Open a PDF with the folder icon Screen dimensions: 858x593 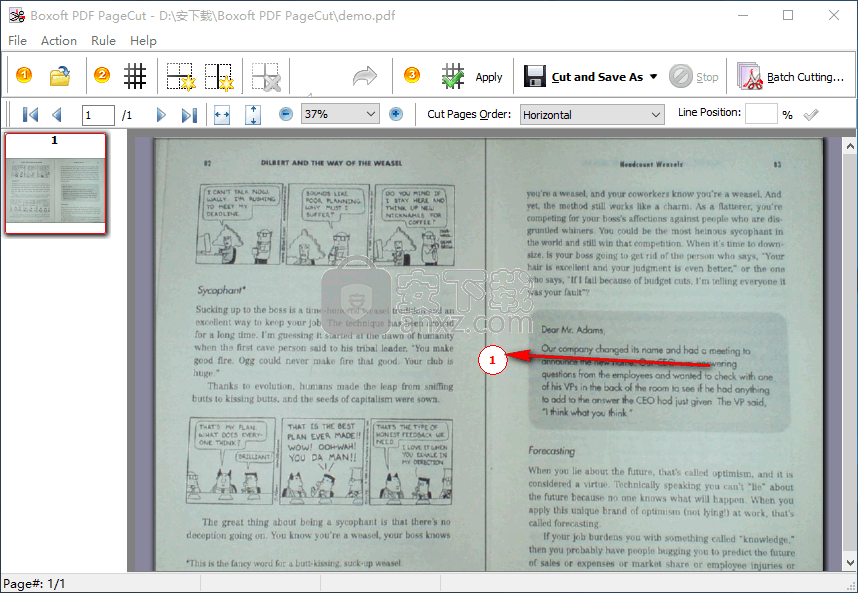click(x=60, y=76)
